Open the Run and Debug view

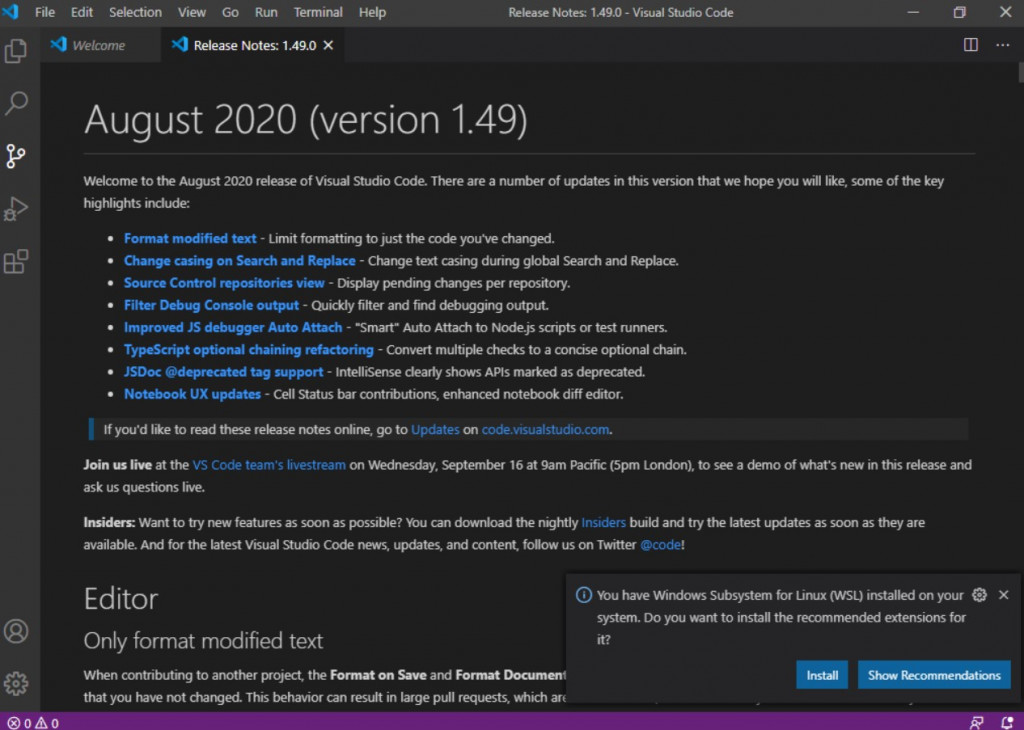click(x=16, y=209)
